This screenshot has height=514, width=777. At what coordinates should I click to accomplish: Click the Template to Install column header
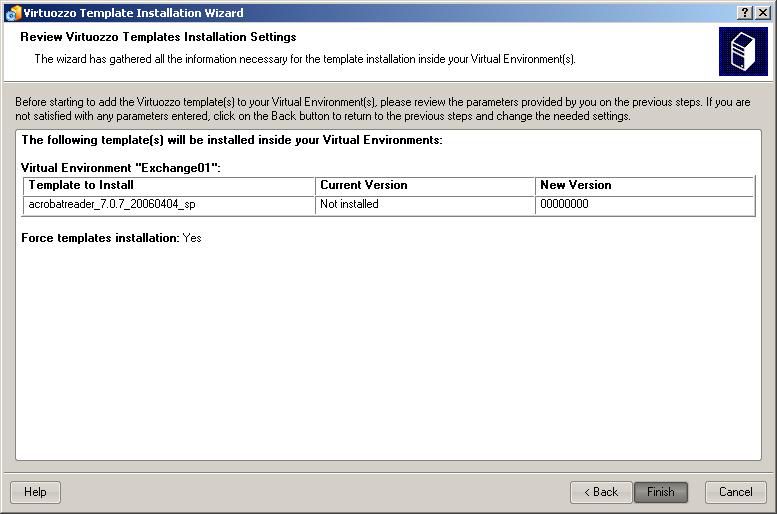tap(168, 186)
